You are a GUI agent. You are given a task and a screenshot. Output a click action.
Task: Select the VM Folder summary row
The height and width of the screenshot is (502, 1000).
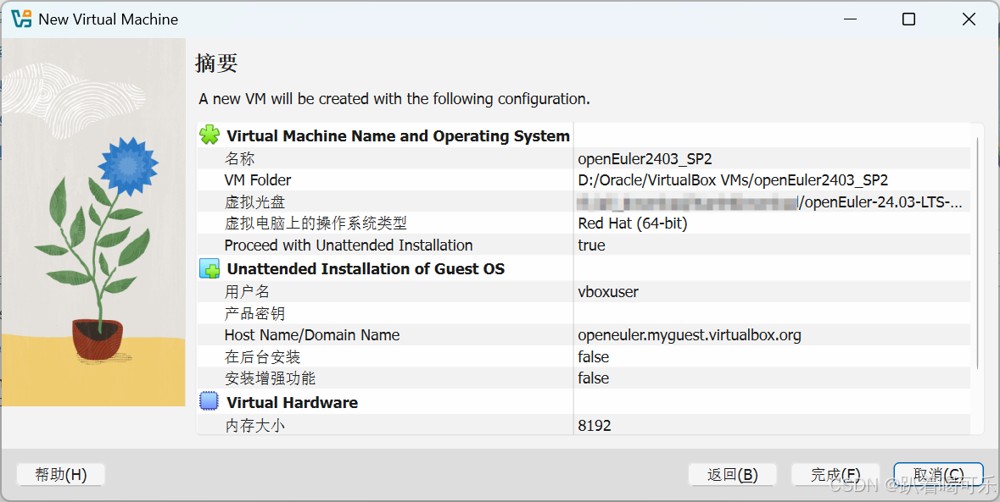580,180
